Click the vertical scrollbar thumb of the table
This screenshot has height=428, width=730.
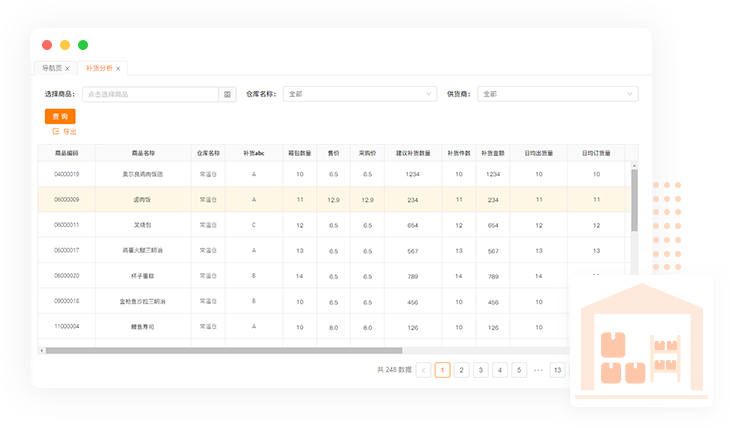634,200
